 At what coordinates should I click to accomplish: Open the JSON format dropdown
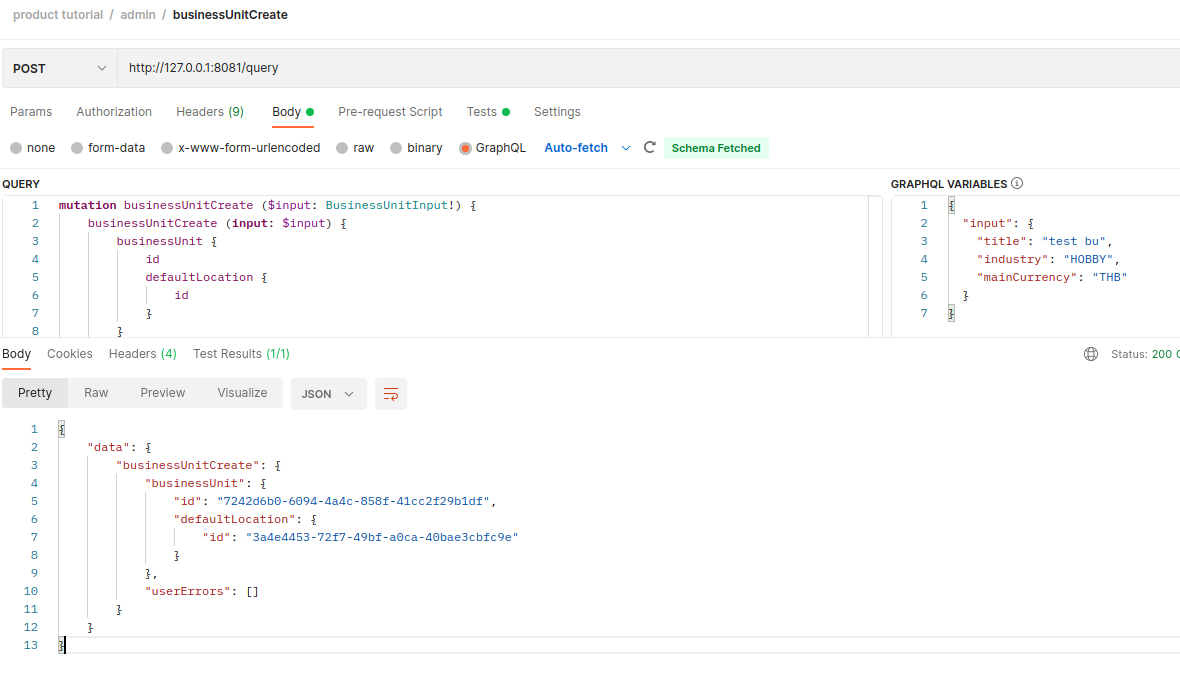click(x=328, y=394)
